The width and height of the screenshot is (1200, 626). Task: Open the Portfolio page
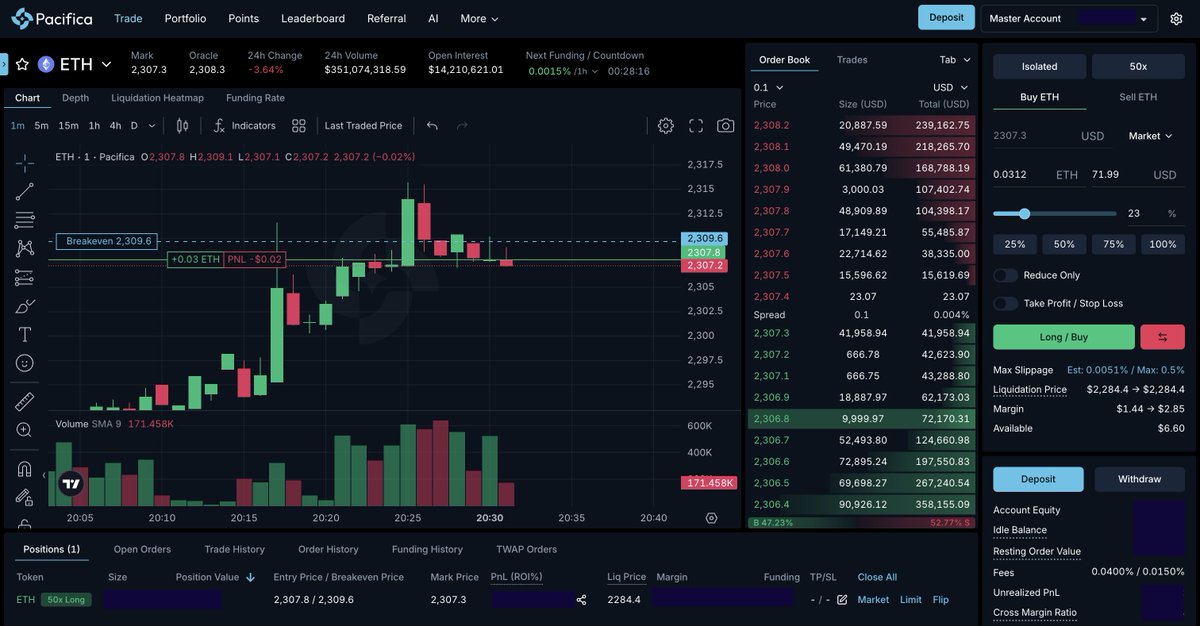point(185,18)
